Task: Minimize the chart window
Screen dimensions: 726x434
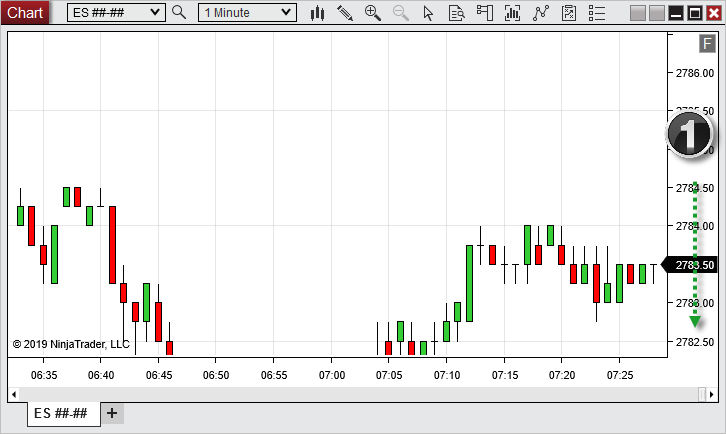Action: point(676,13)
